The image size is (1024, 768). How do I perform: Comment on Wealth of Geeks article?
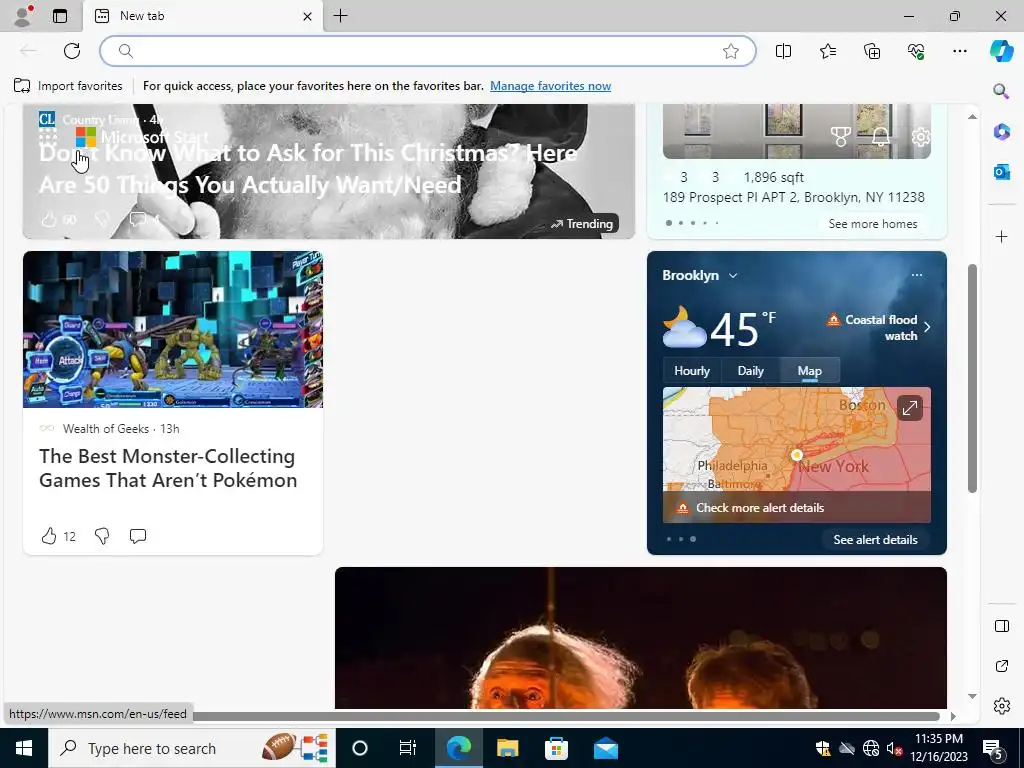point(138,536)
